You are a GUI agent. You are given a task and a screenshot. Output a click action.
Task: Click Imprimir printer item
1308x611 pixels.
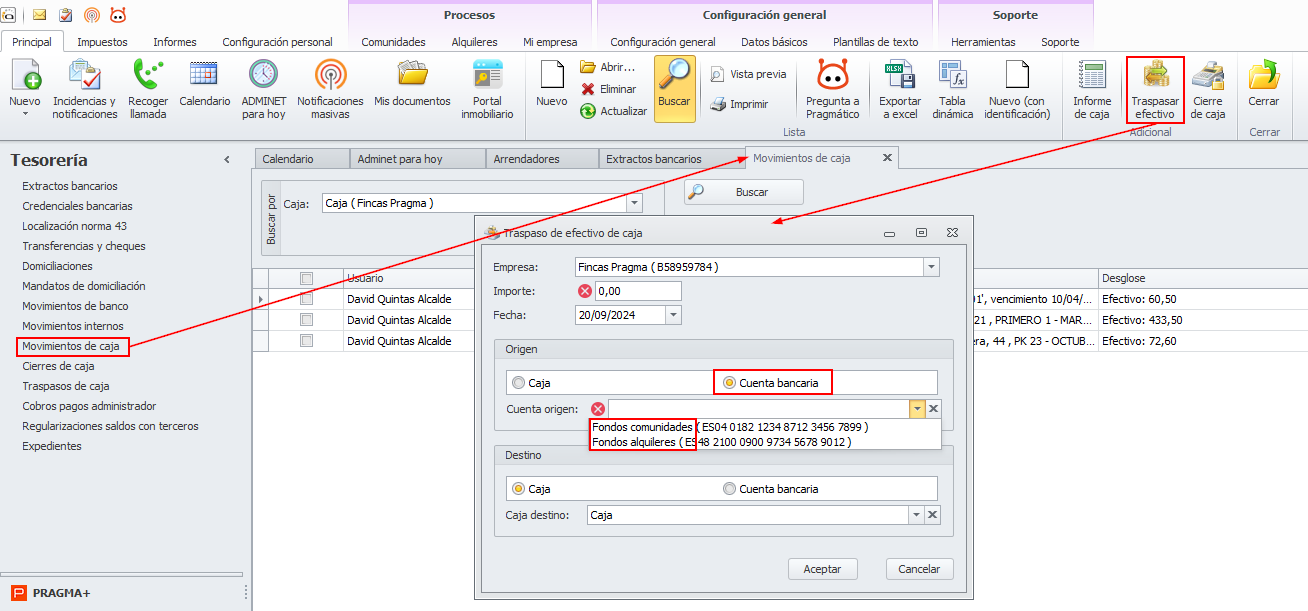[739, 104]
